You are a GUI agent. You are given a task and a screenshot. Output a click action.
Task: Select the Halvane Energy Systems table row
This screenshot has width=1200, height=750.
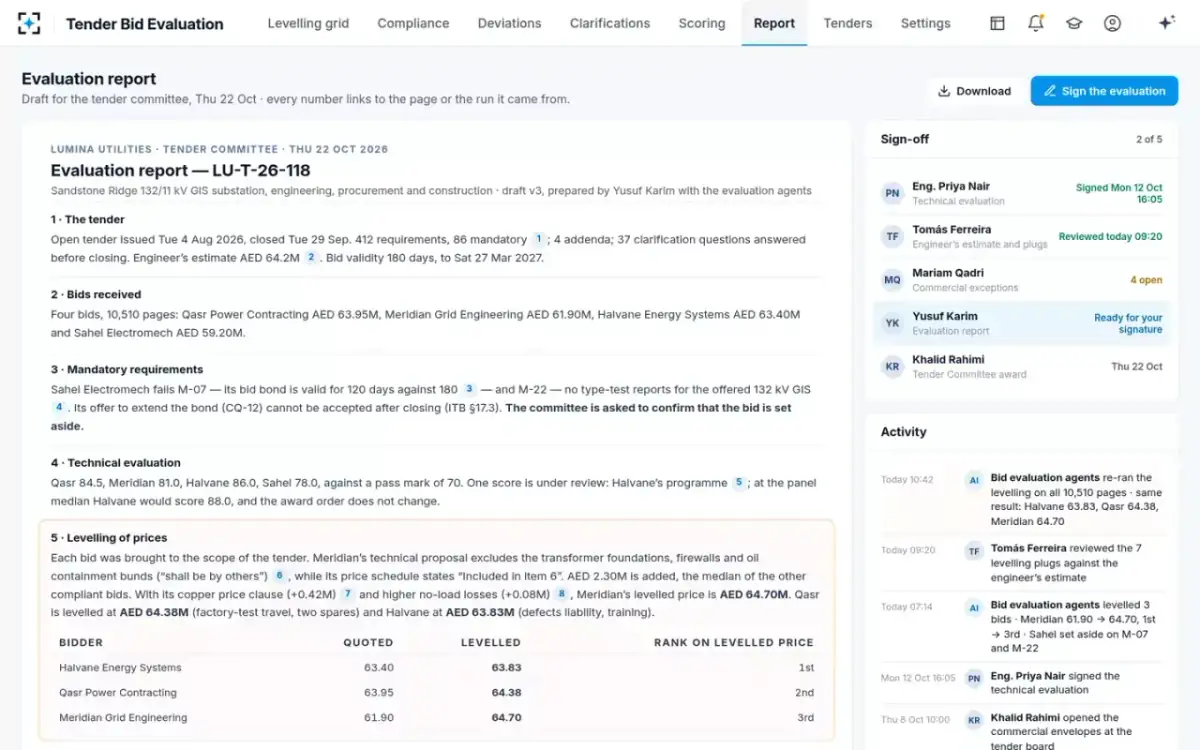tap(436, 668)
